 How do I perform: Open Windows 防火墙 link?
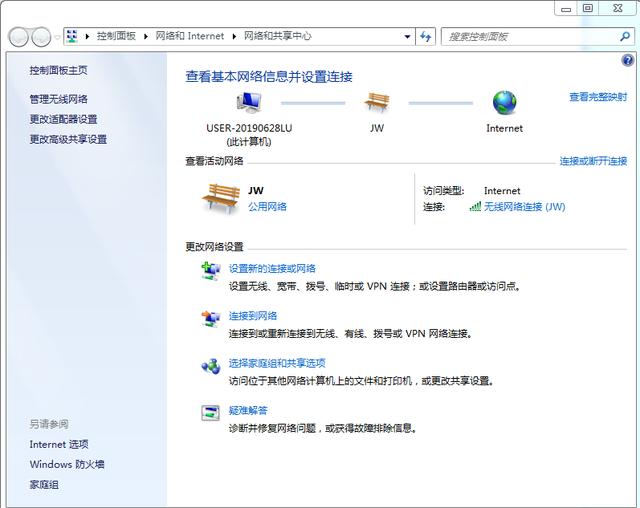pos(67,464)
